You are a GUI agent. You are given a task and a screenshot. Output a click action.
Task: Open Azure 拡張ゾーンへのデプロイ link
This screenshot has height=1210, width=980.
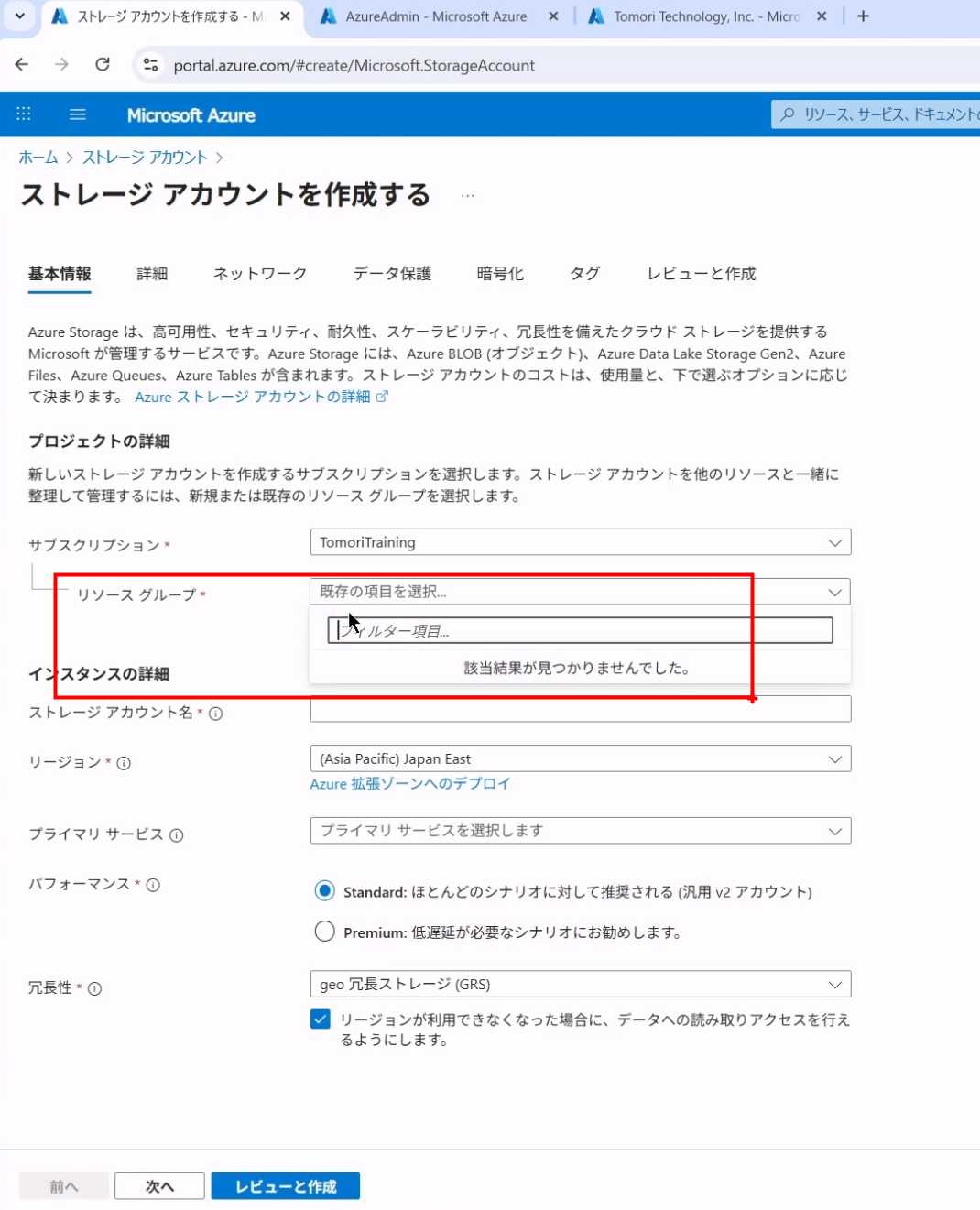(x=409, y=784)
